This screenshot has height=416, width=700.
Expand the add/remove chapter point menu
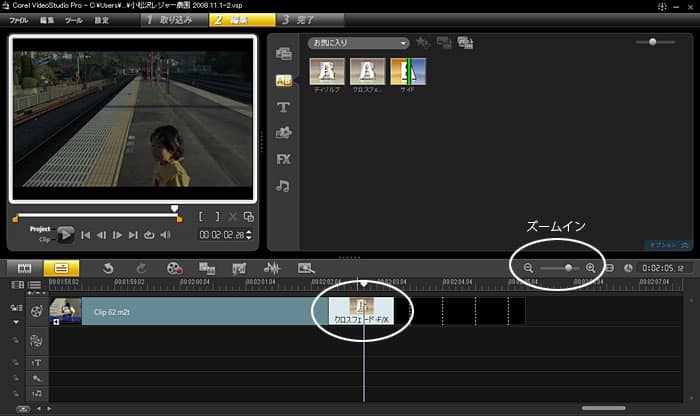click(37, 293)
